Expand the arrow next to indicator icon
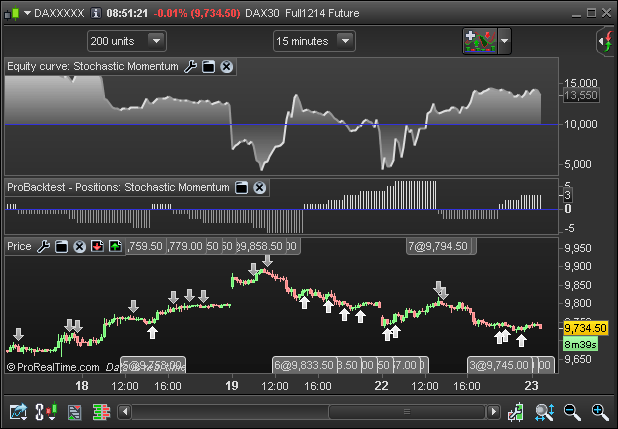This screenshot has height=429, width=618. point(504,41)
